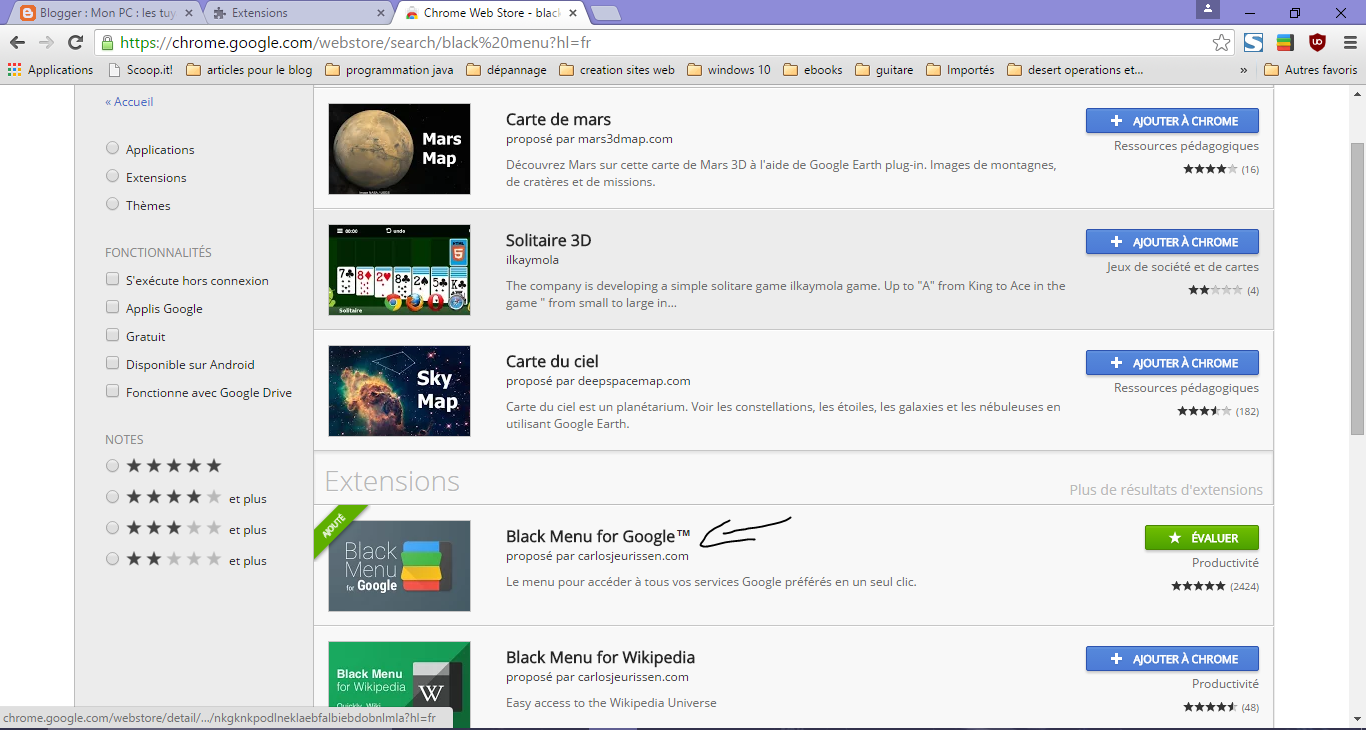Close the Extensions tab
This screenshot has height=730, width=1366.
381,13
